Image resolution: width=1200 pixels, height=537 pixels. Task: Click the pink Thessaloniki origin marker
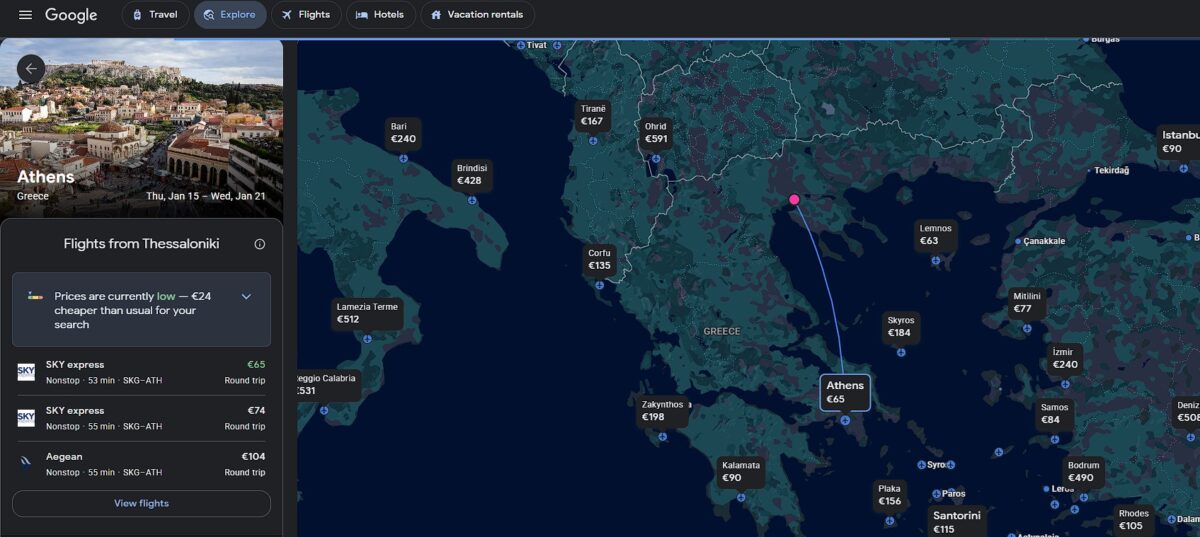point(795,200)
